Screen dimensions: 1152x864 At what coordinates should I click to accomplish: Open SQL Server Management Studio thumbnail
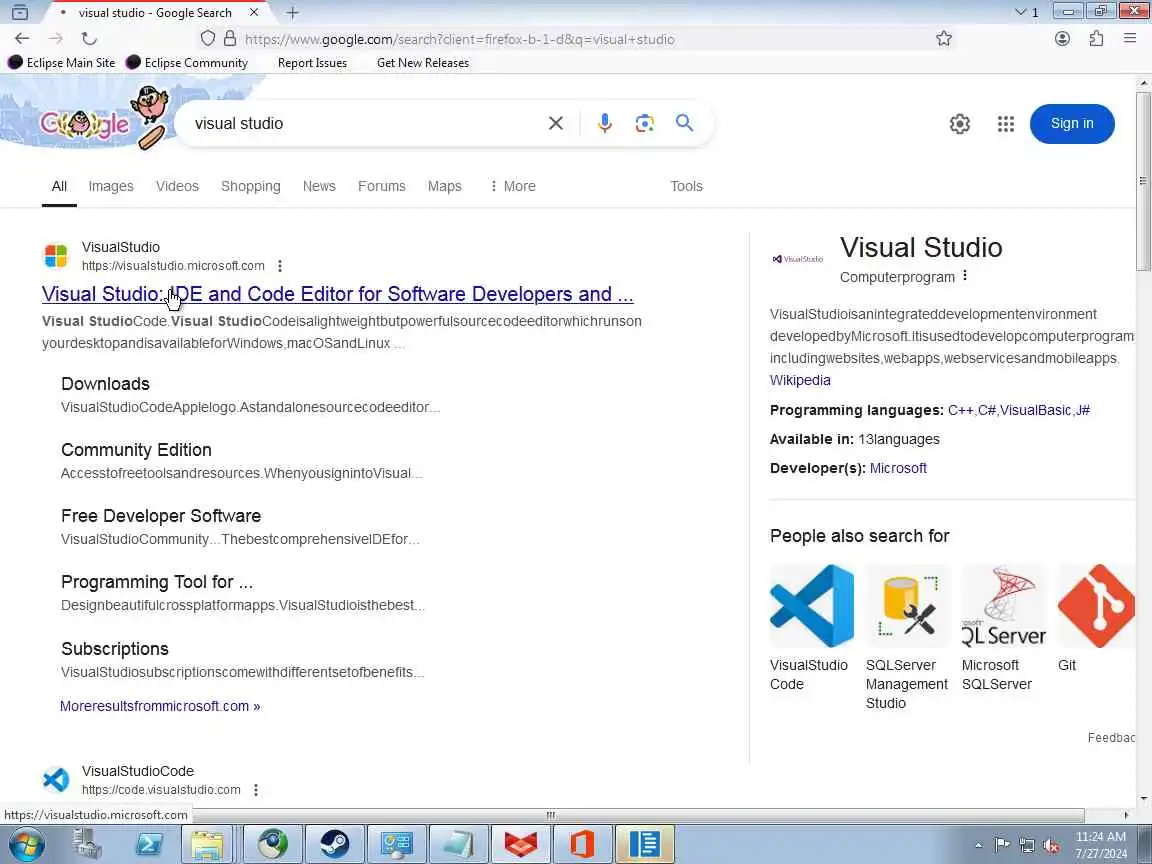pyautogui.click(x=908, y=606)
